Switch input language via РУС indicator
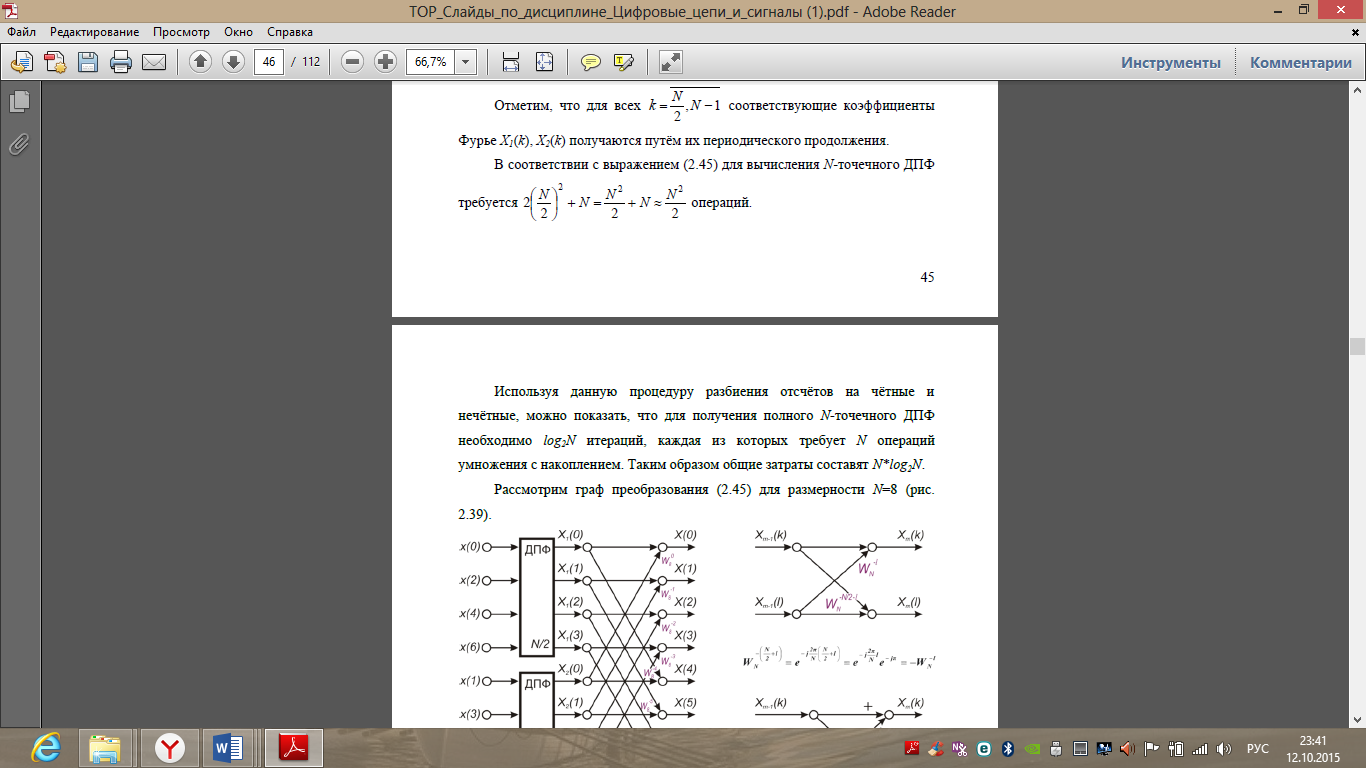The height and width of the screenshot is (768, 1366). click(1258, 748)
